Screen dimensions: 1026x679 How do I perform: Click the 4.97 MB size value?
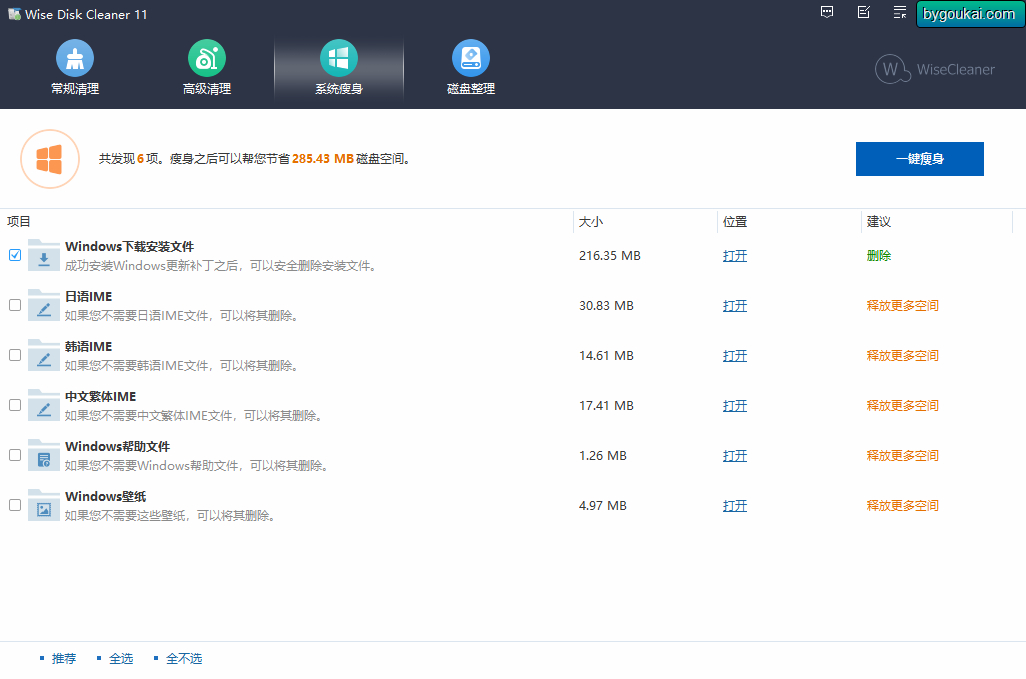coord(603,506)
